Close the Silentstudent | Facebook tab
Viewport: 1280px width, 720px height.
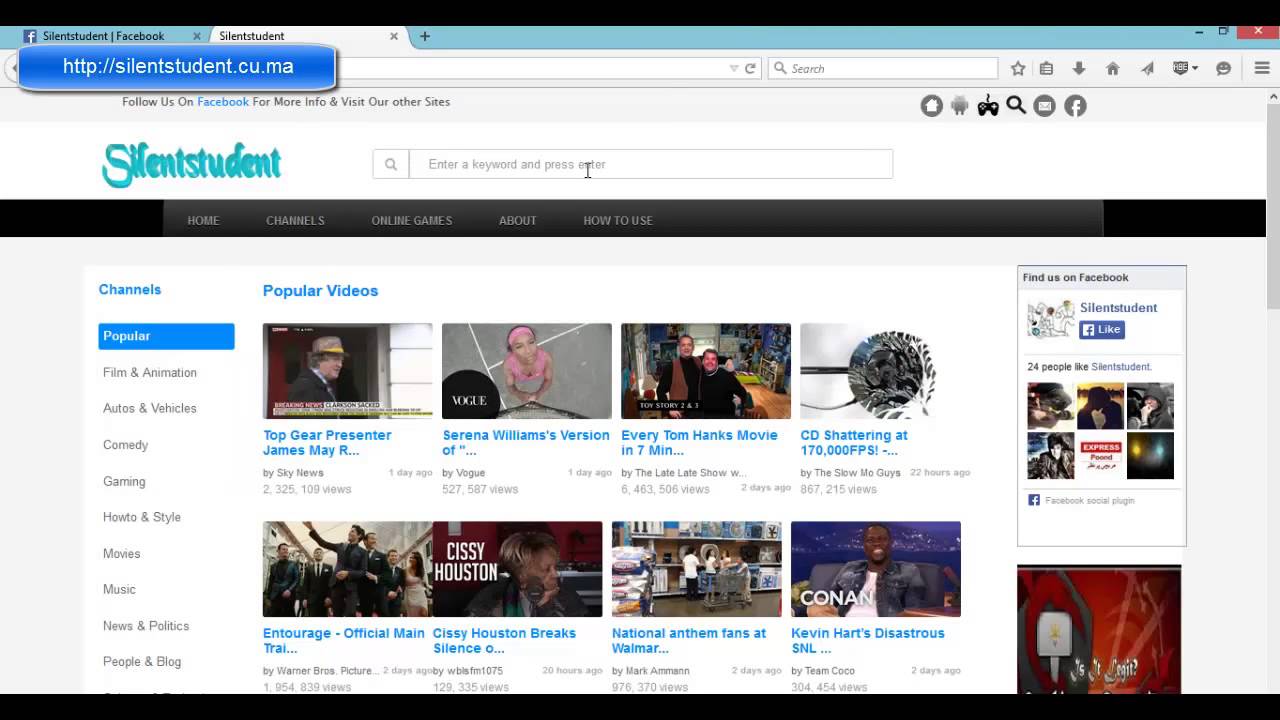click(x=196, y=36)
